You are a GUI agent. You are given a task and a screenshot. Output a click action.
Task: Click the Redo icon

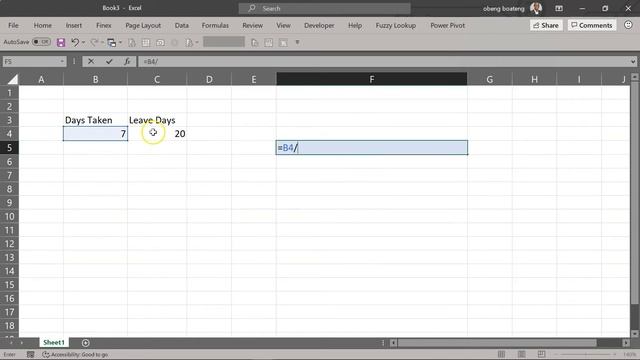94,42
